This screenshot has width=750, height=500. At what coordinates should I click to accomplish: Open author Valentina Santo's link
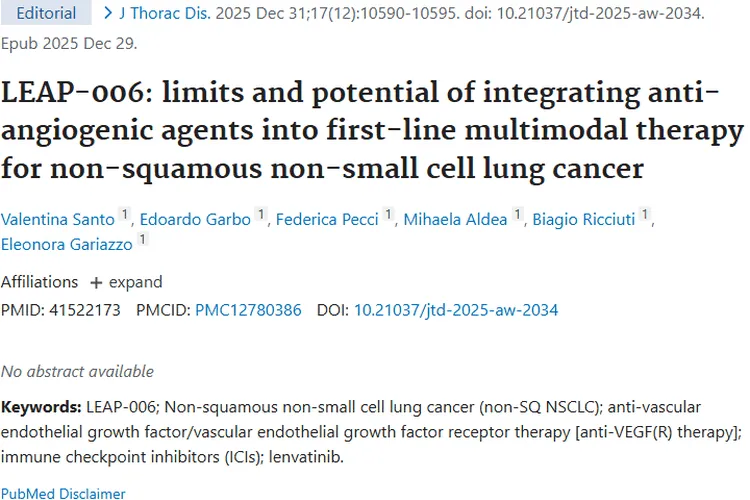pos(57,219)
